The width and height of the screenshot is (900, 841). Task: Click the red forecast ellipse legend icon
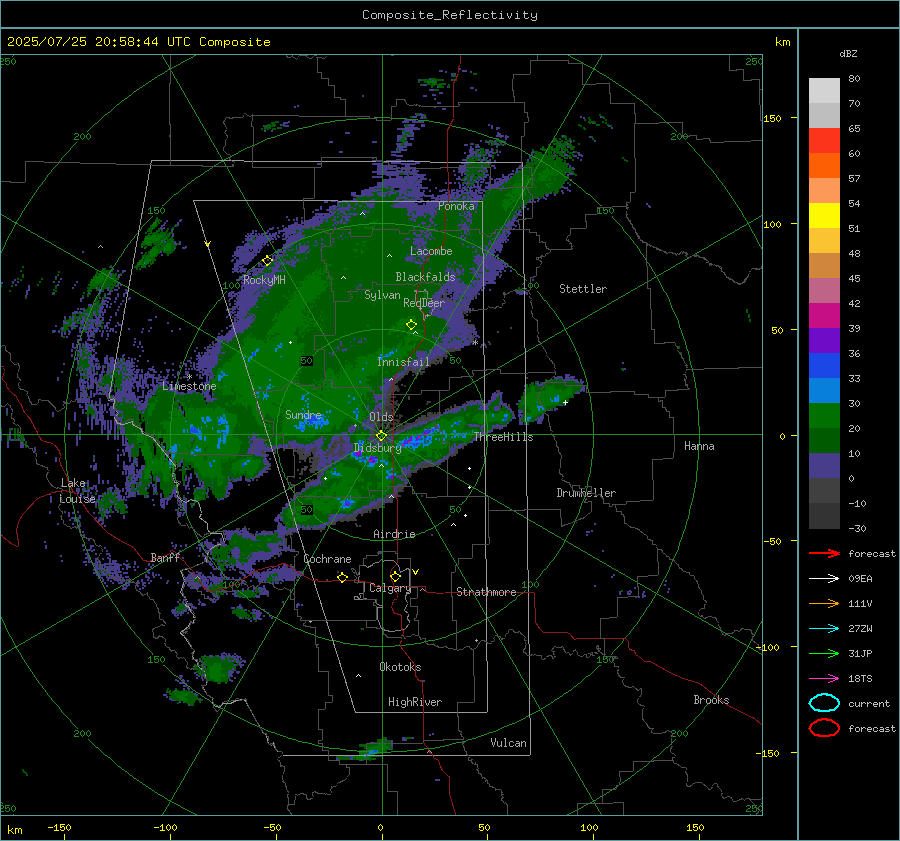(x=824, y=728)
